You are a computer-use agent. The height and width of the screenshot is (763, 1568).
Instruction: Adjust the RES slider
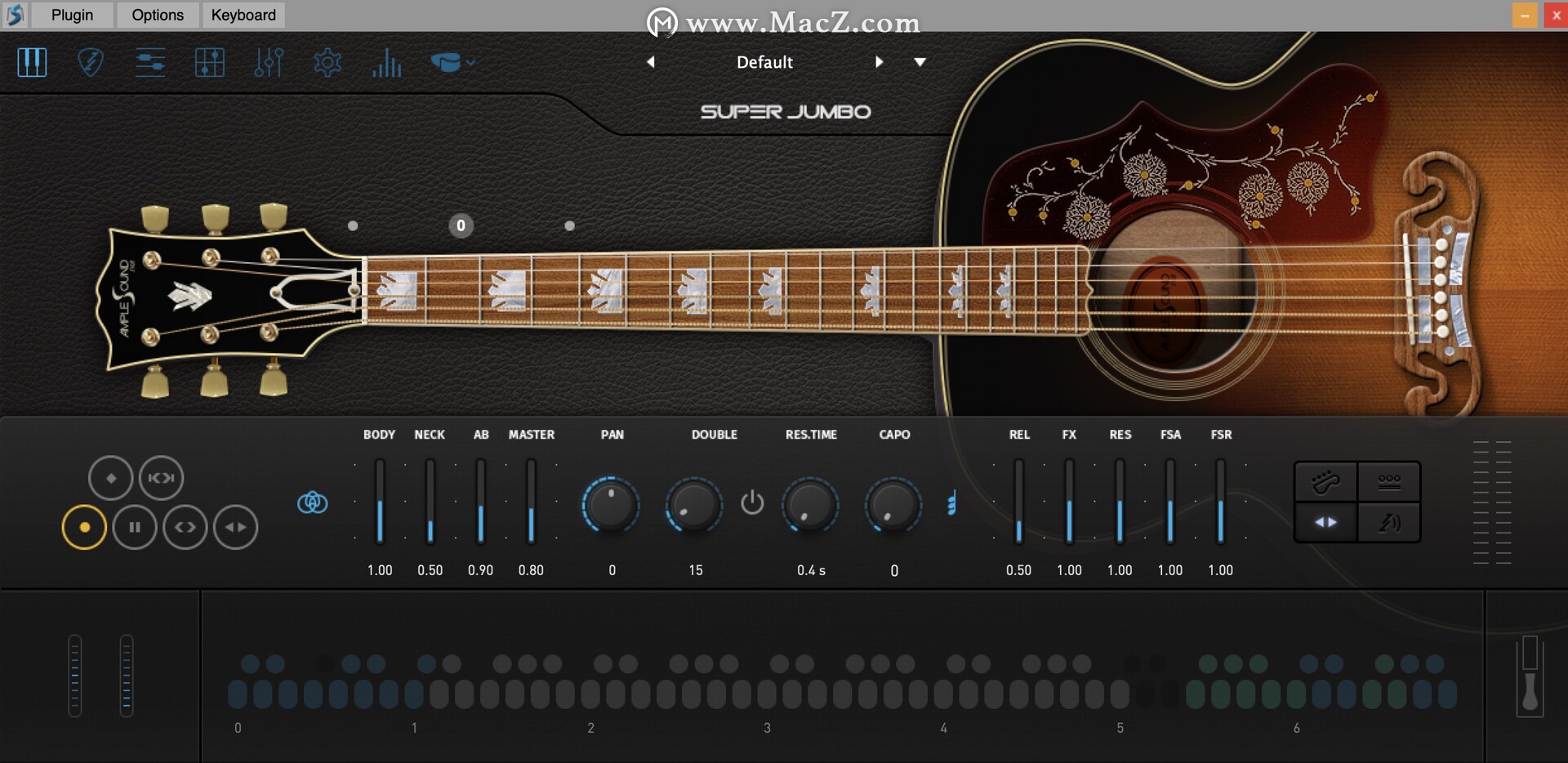[x=1120, y=502]
